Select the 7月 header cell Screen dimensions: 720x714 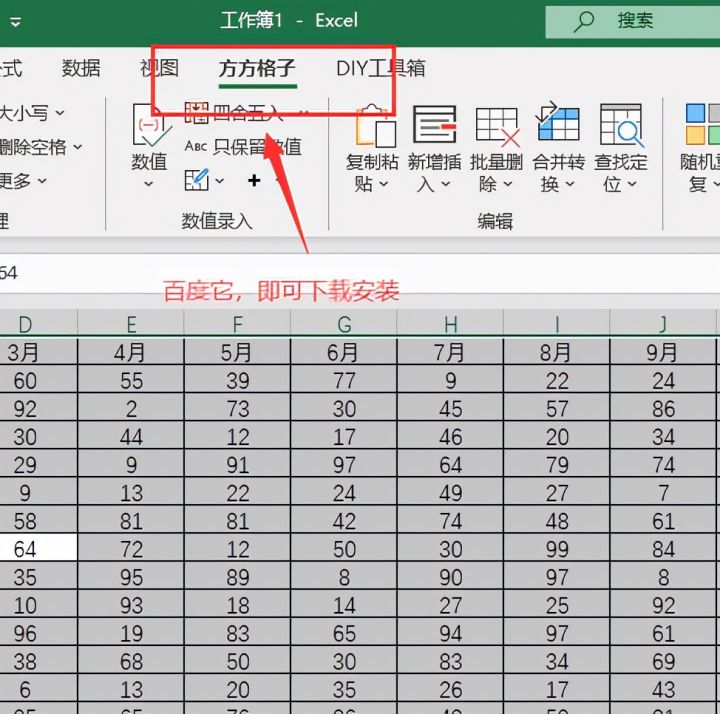[x=450, y=352]
